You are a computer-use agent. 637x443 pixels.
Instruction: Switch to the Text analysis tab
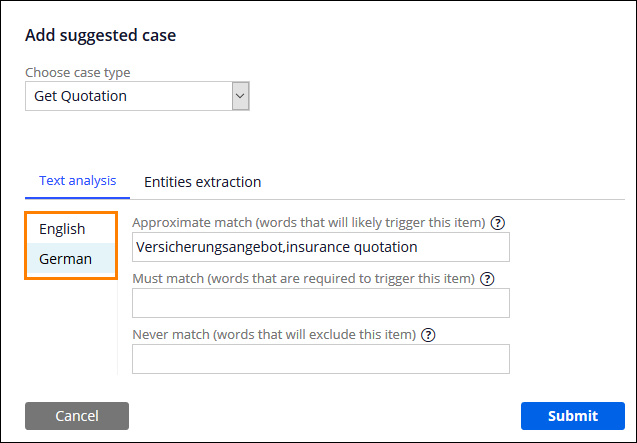click(x=78, y=181)
